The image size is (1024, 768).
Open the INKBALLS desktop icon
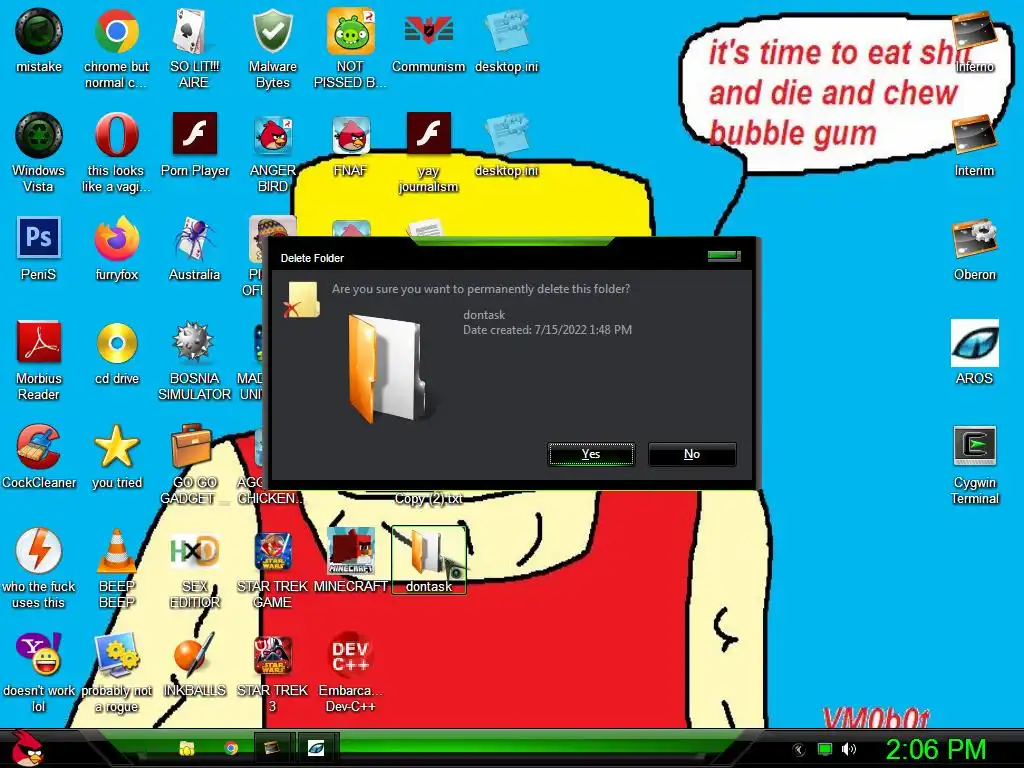pyautogui.click(x=195, y=665)
